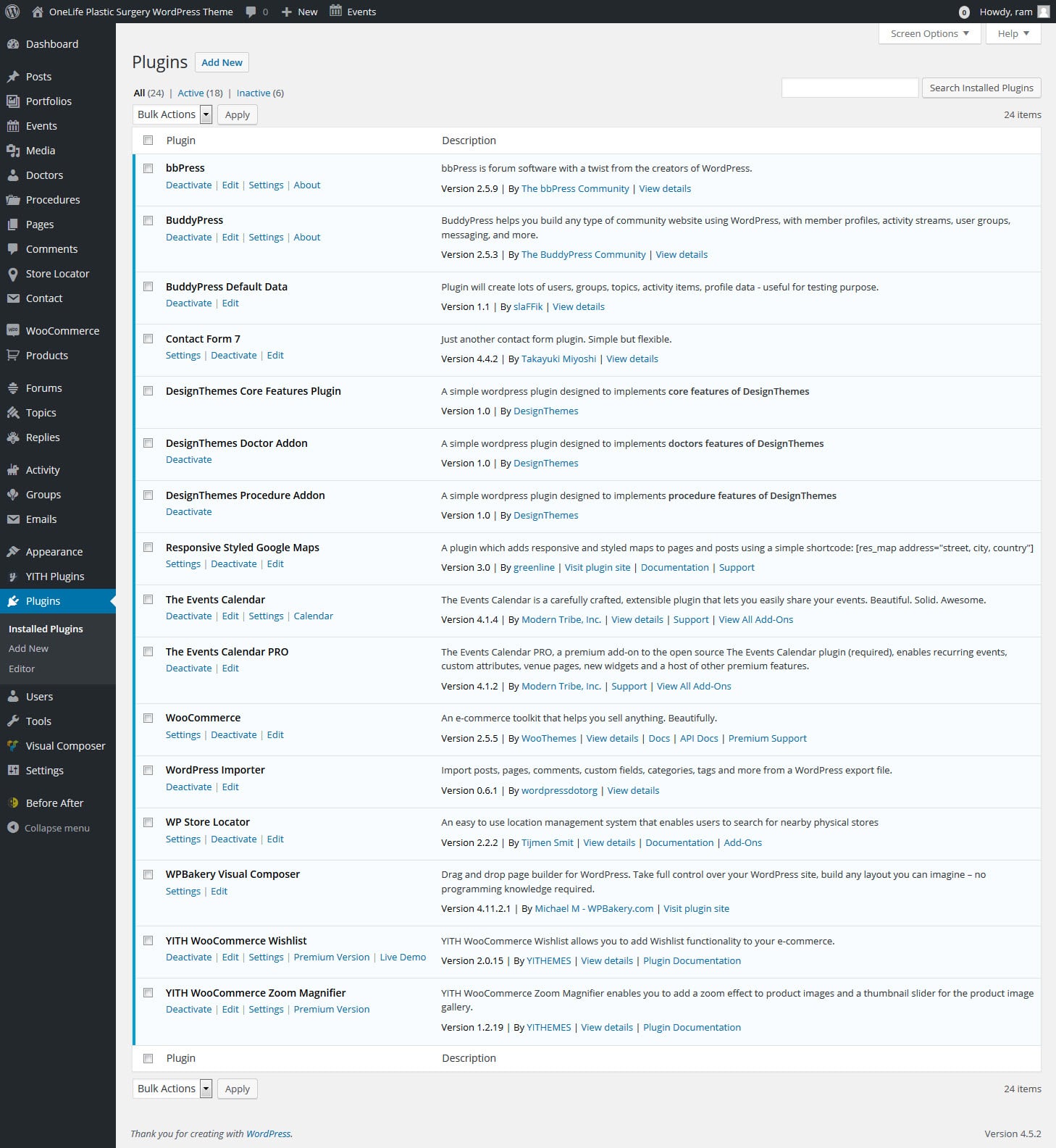The height and width of the screenshot is (1148, 1056).
Task: Open Editor under Plugins submenu
Action: [x=22, y=669]
